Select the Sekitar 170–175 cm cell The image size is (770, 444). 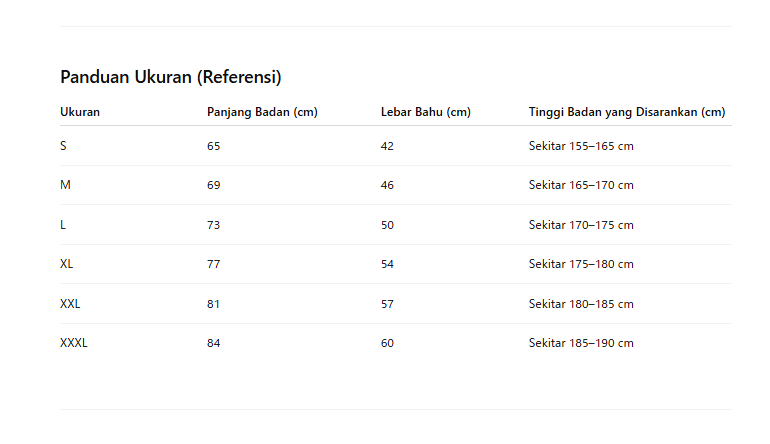tap(581, 225)
